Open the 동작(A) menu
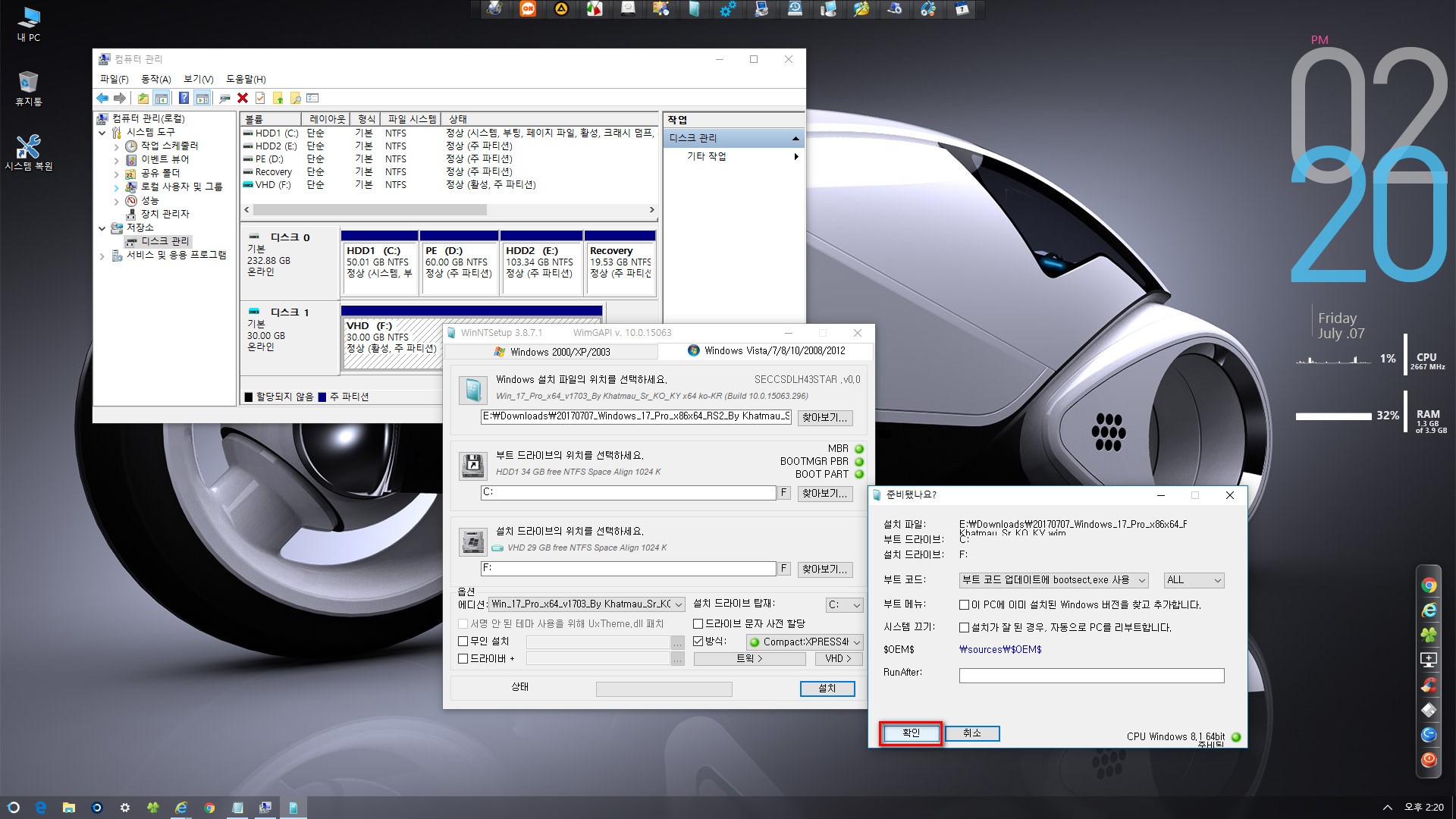This screenshot has width=1456, height=819. [155, 79]
